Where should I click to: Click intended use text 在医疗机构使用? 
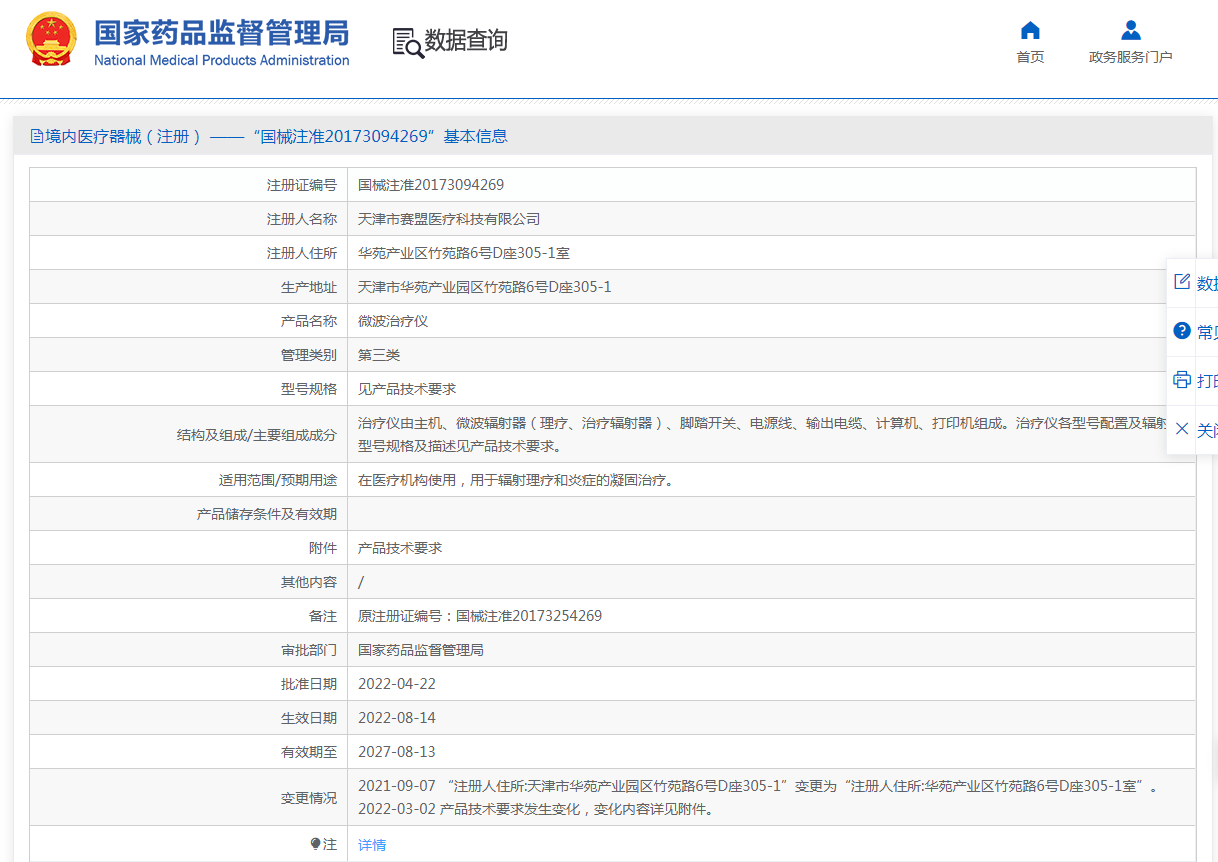pos(516,480)
